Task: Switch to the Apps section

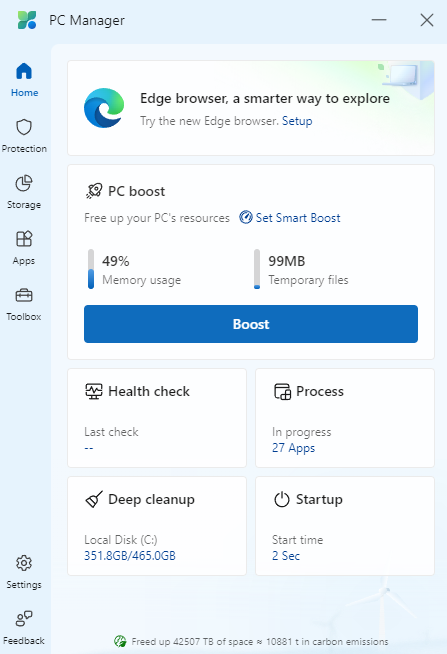Action: [24, 248]
